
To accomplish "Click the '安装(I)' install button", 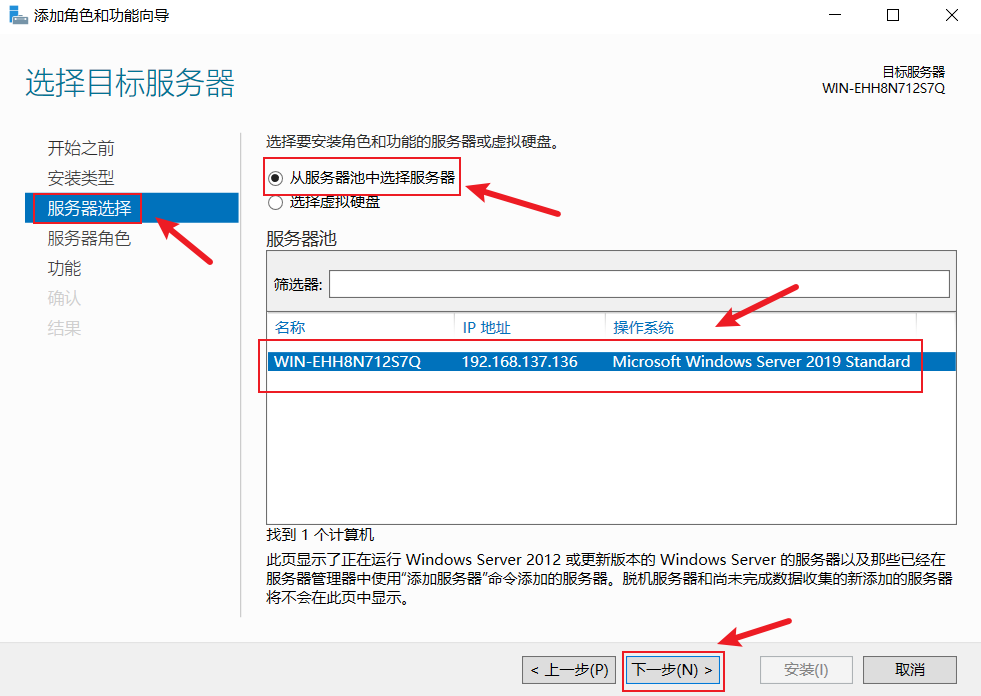I will [806, 670].
